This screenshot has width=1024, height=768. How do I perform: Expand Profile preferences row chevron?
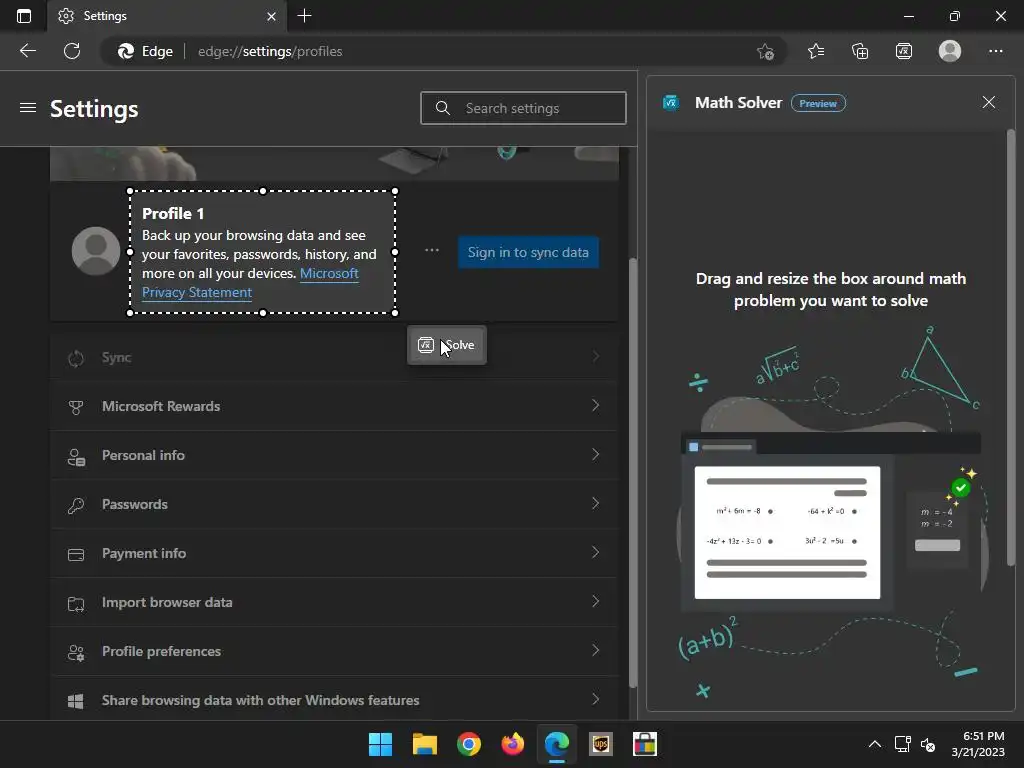[596, 650]
